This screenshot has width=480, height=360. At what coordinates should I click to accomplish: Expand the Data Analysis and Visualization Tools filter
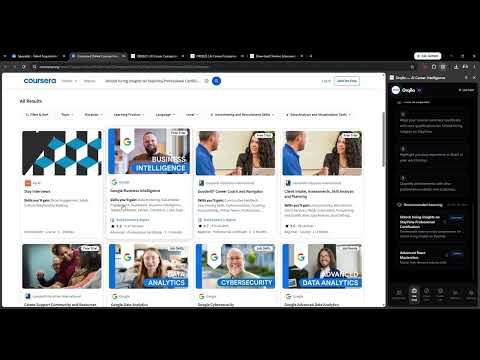pyautogui.click(x=318, y=114)
